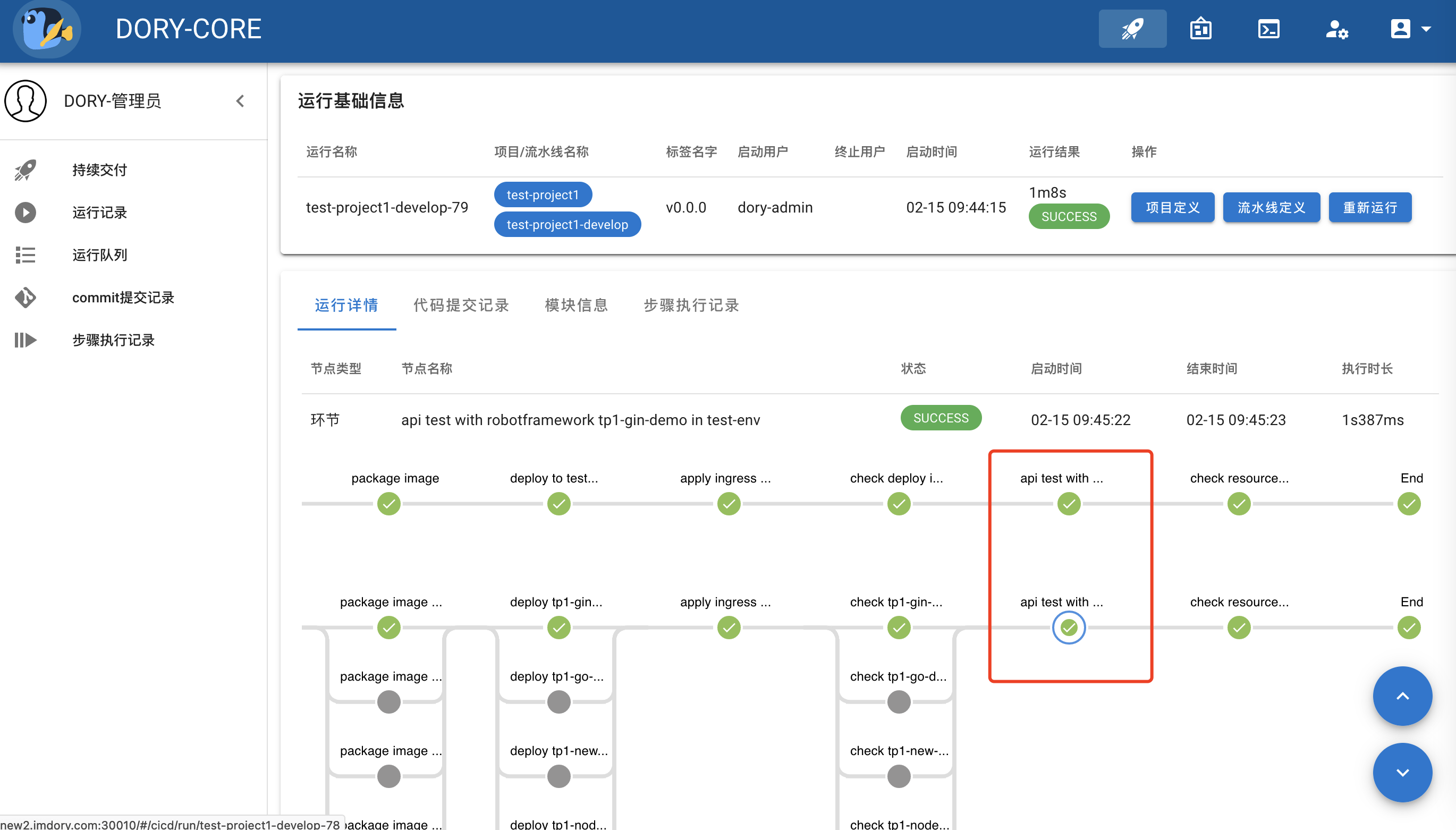Click the 重新运行 button

coord(1370,207)
